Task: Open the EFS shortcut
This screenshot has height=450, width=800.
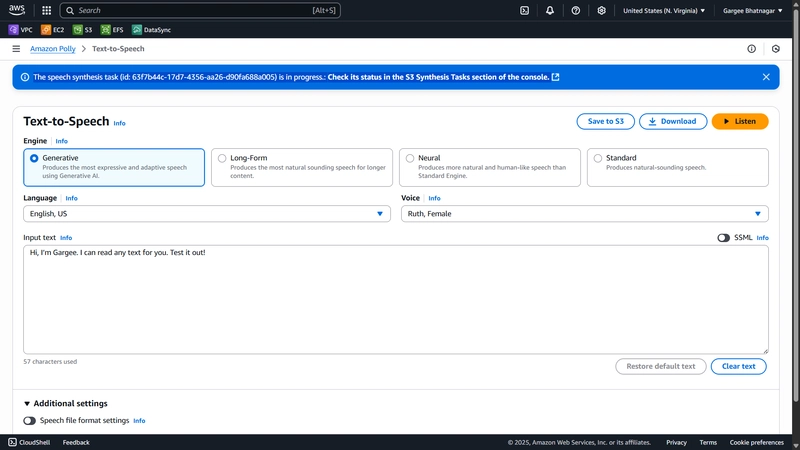Action: point(112,30)
